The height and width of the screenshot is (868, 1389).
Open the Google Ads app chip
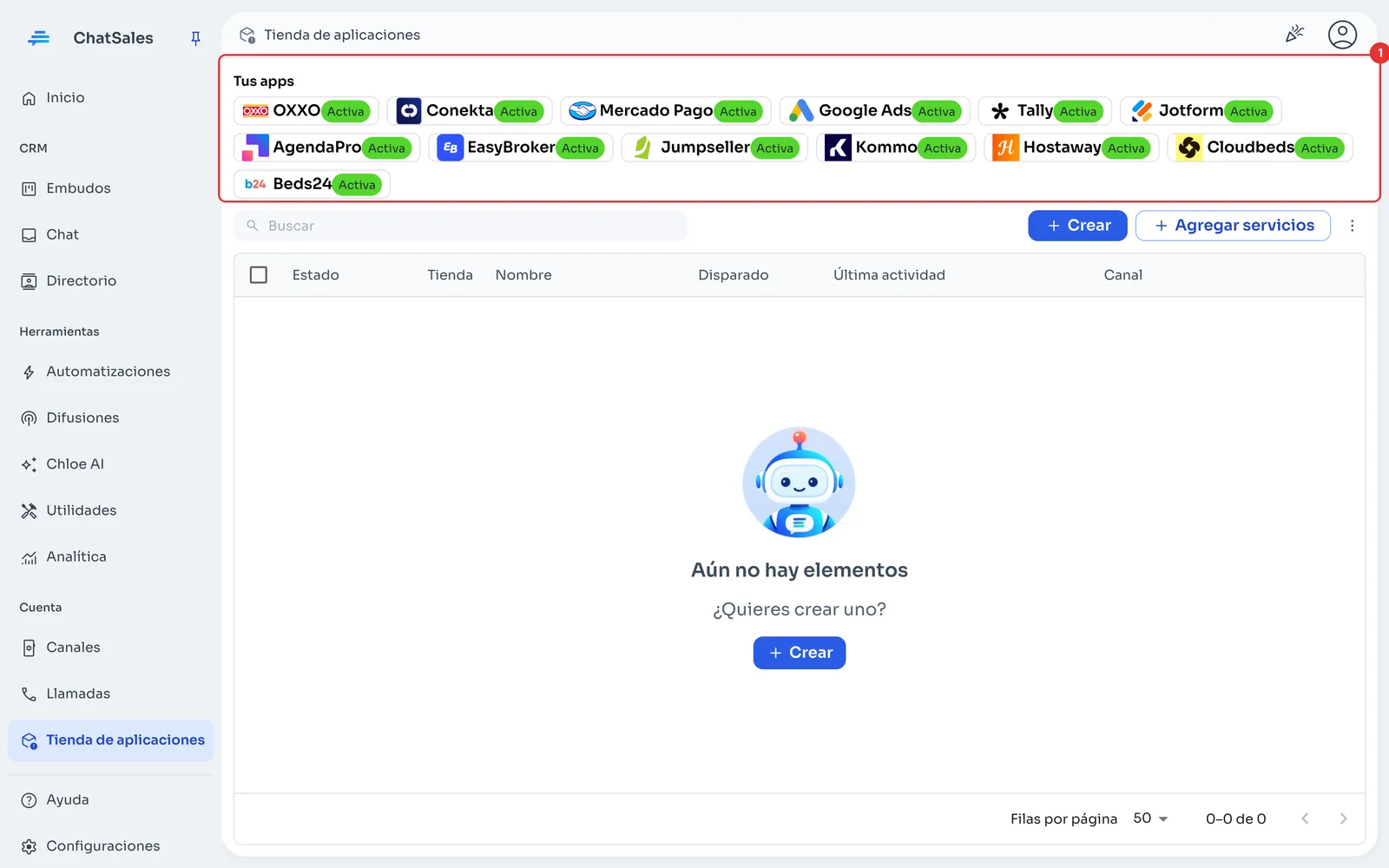click(x=875, y=111)
